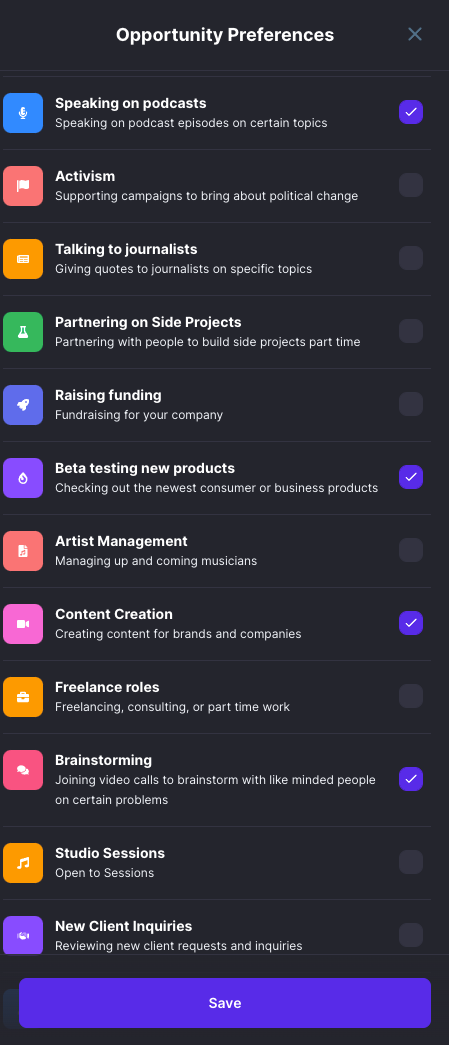Click the rocket Raising funding icon

pyautogui.click(x=23, y=405)
